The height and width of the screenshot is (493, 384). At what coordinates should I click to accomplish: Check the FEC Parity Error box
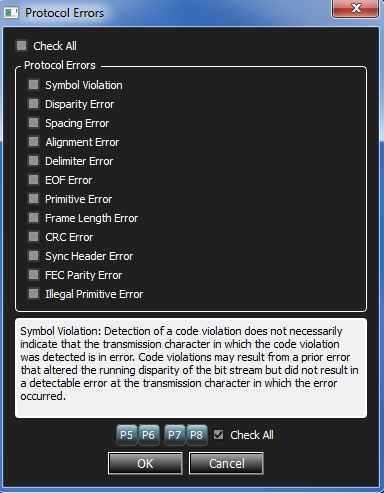33,275
